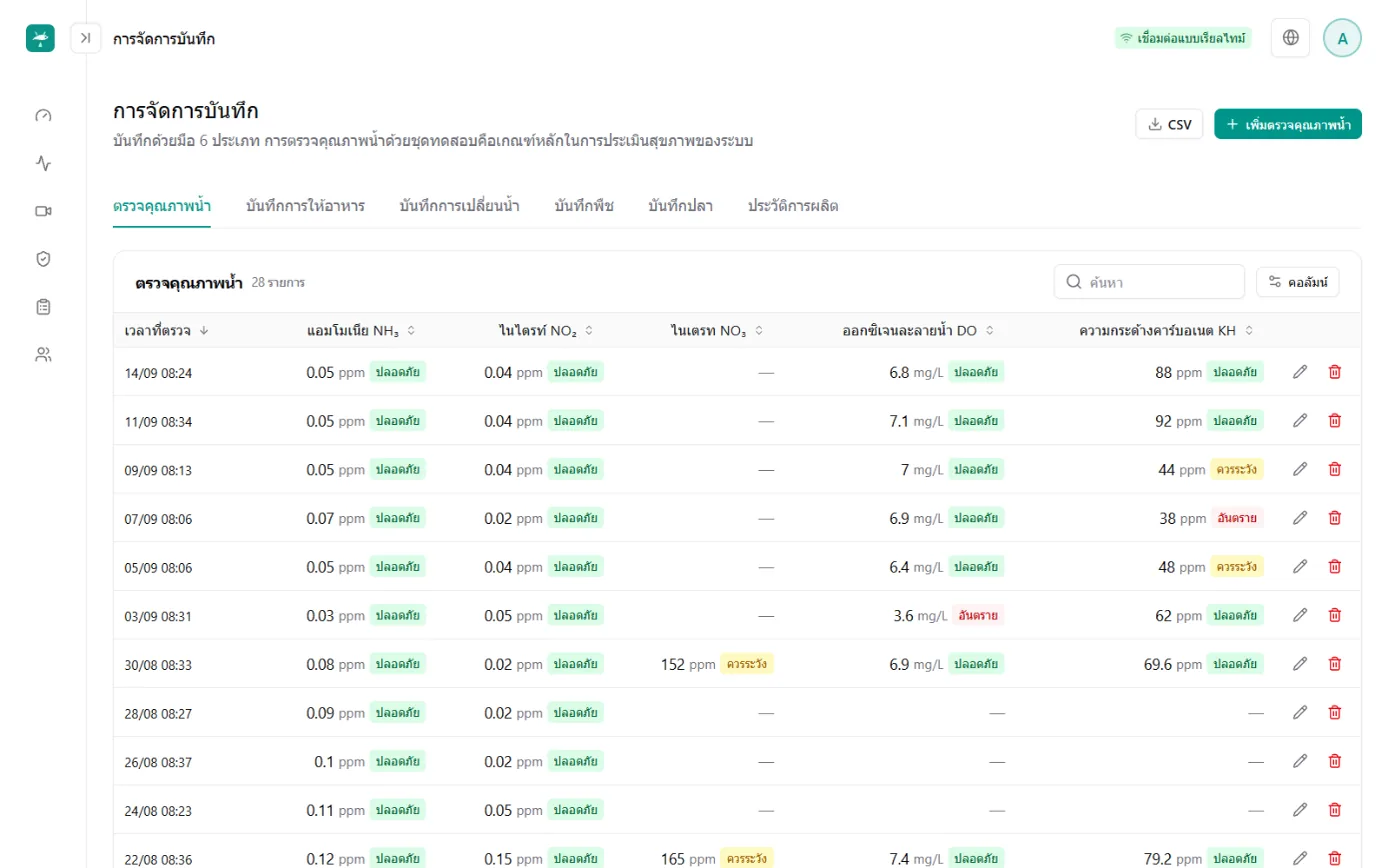Click เพิ่มตรวจคุณภาพน้ำ button

pos(1288,124)
